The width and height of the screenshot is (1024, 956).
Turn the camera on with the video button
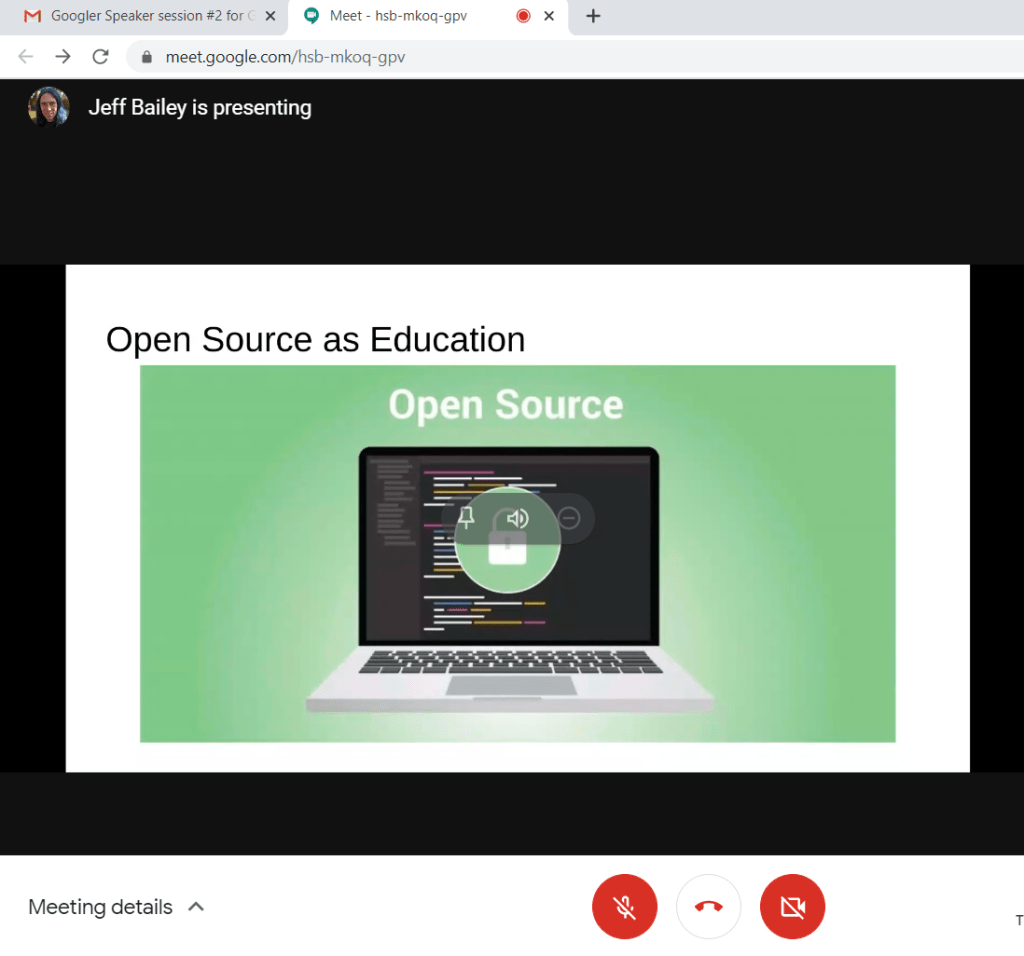click(x=792, y=907)
